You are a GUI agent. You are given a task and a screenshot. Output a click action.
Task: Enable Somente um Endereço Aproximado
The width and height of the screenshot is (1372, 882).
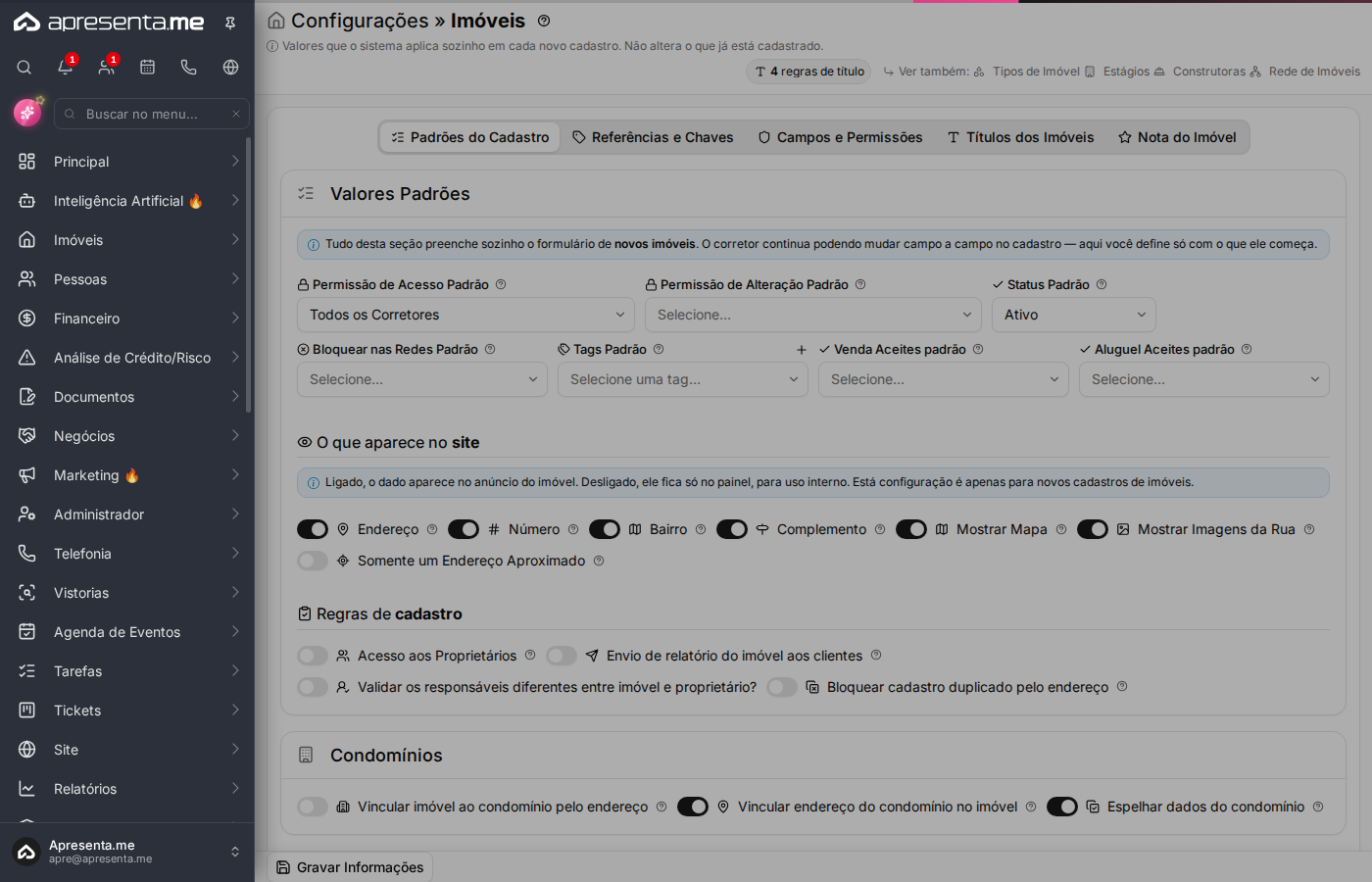click(313, 561)
